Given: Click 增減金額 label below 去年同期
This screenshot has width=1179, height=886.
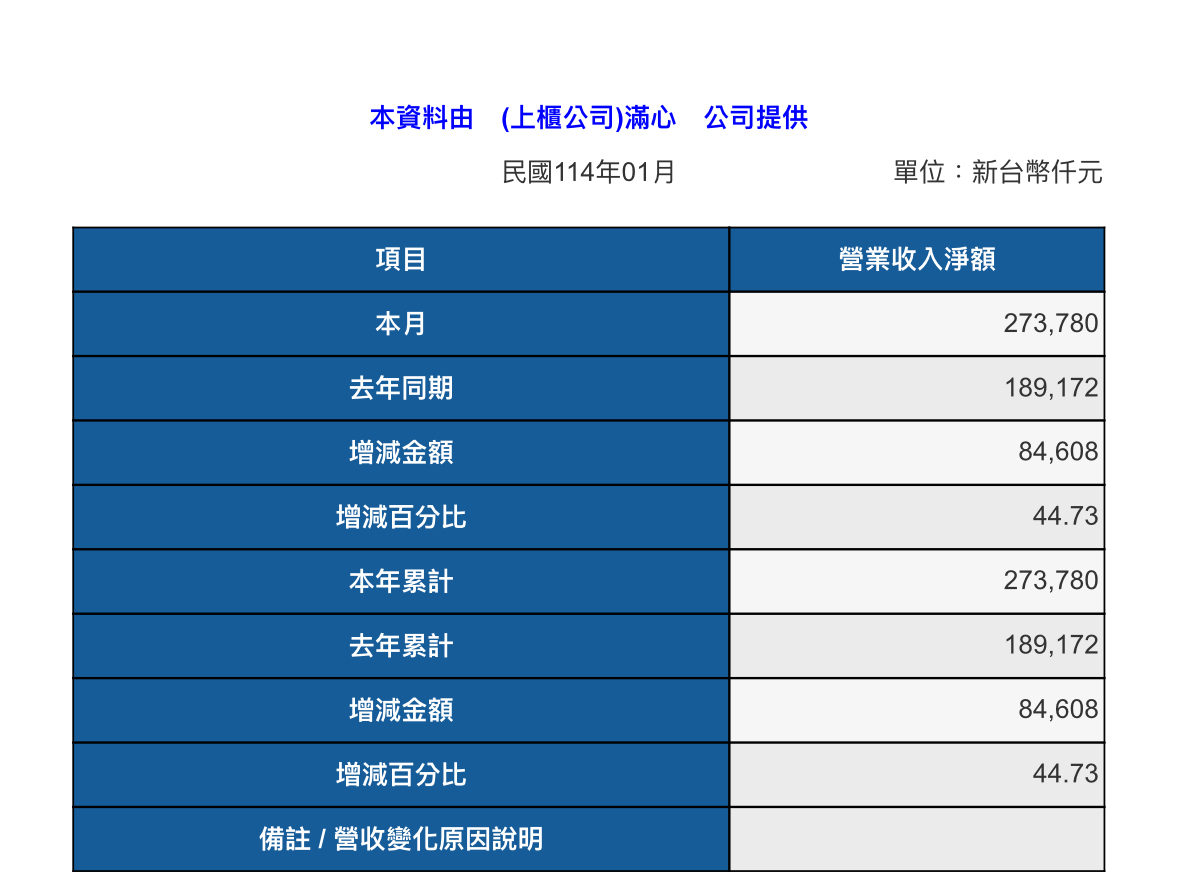Looking at the screenshot, I should pos(401,453).
